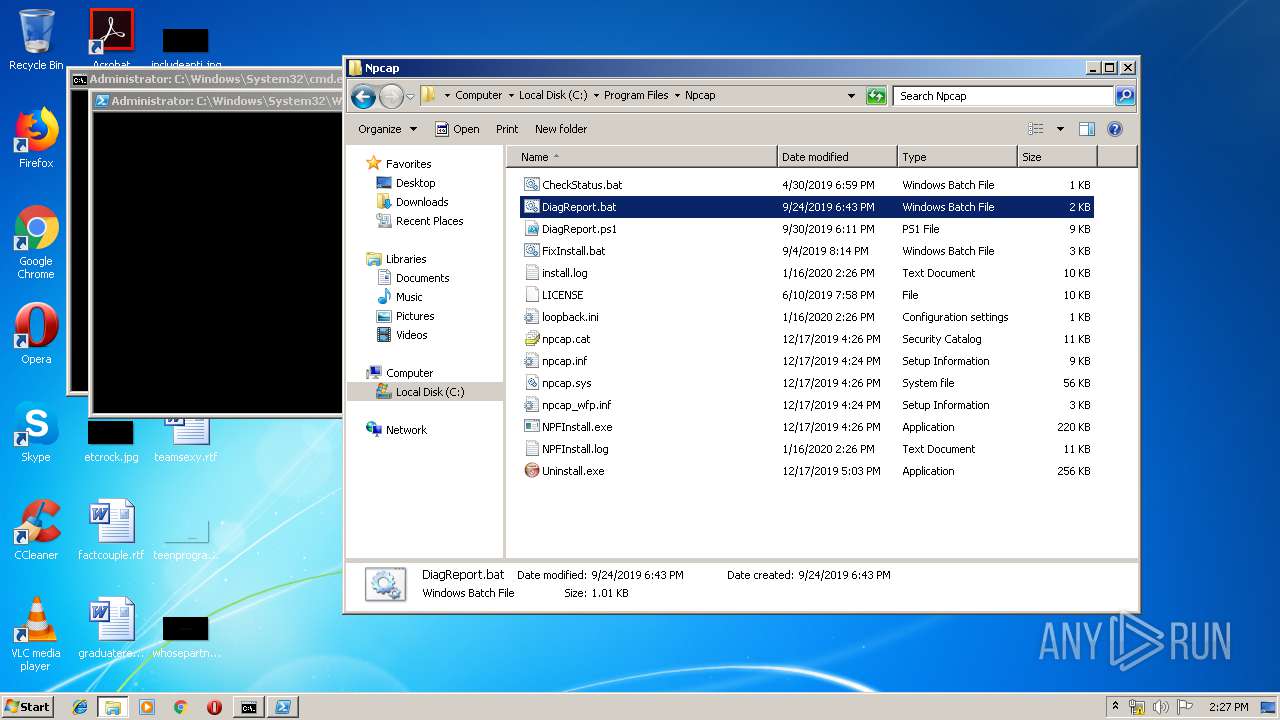Open the VLC media player desktop shortcut

tap(36, 634)
